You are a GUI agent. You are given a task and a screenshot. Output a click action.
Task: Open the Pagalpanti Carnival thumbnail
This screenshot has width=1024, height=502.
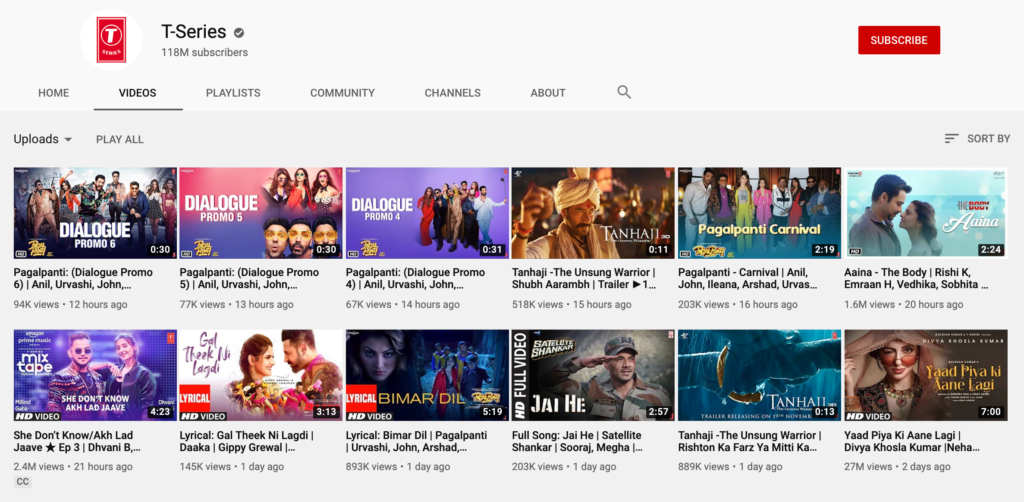(x=760, y=213)
